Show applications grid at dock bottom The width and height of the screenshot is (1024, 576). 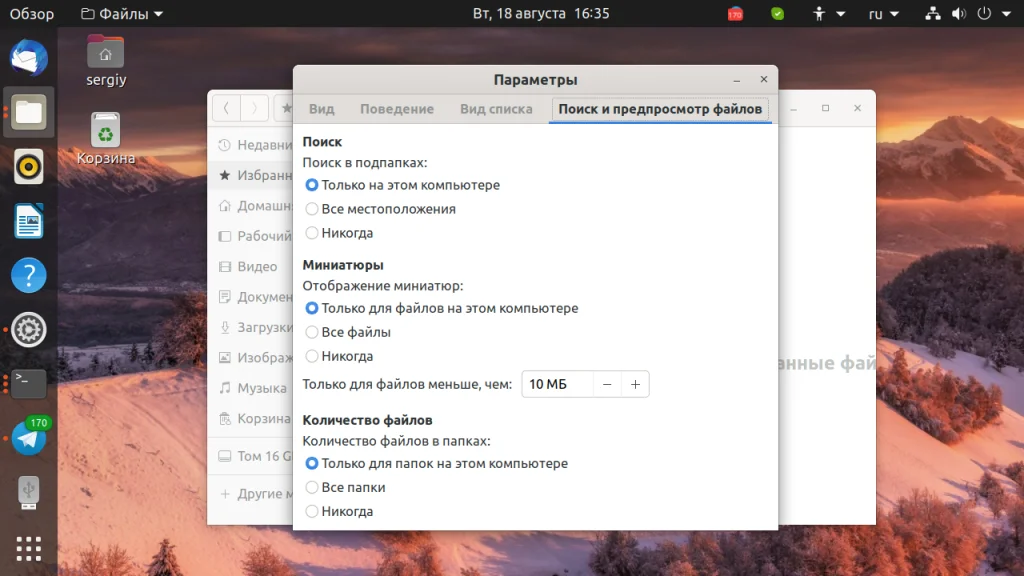pos(29,549)
